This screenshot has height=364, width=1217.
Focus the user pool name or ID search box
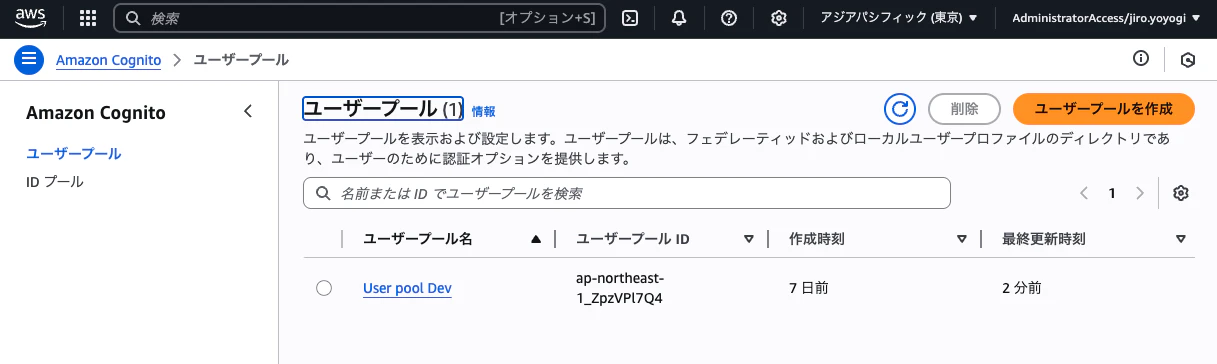pyautogui.click(x=626, y=193)
